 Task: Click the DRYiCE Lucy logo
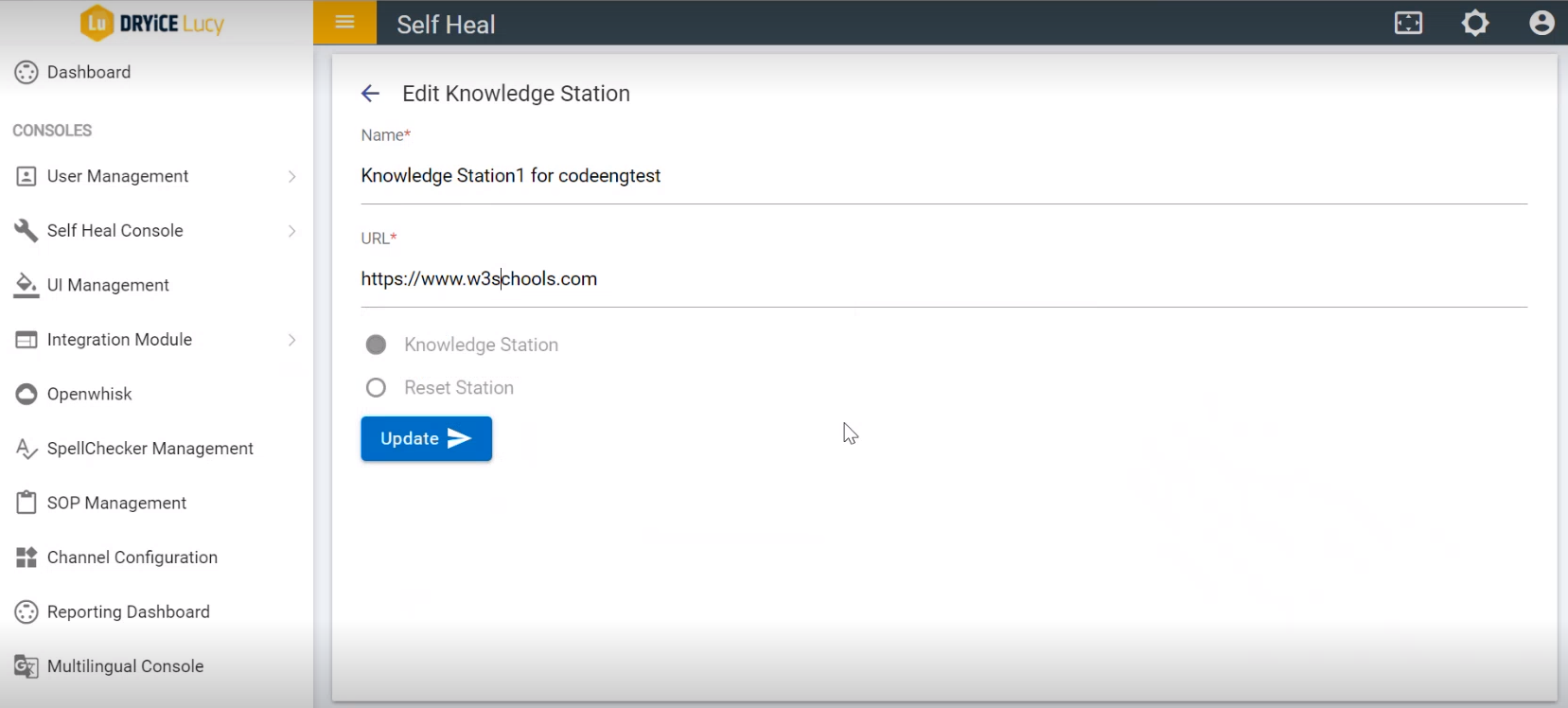(152, 24)
